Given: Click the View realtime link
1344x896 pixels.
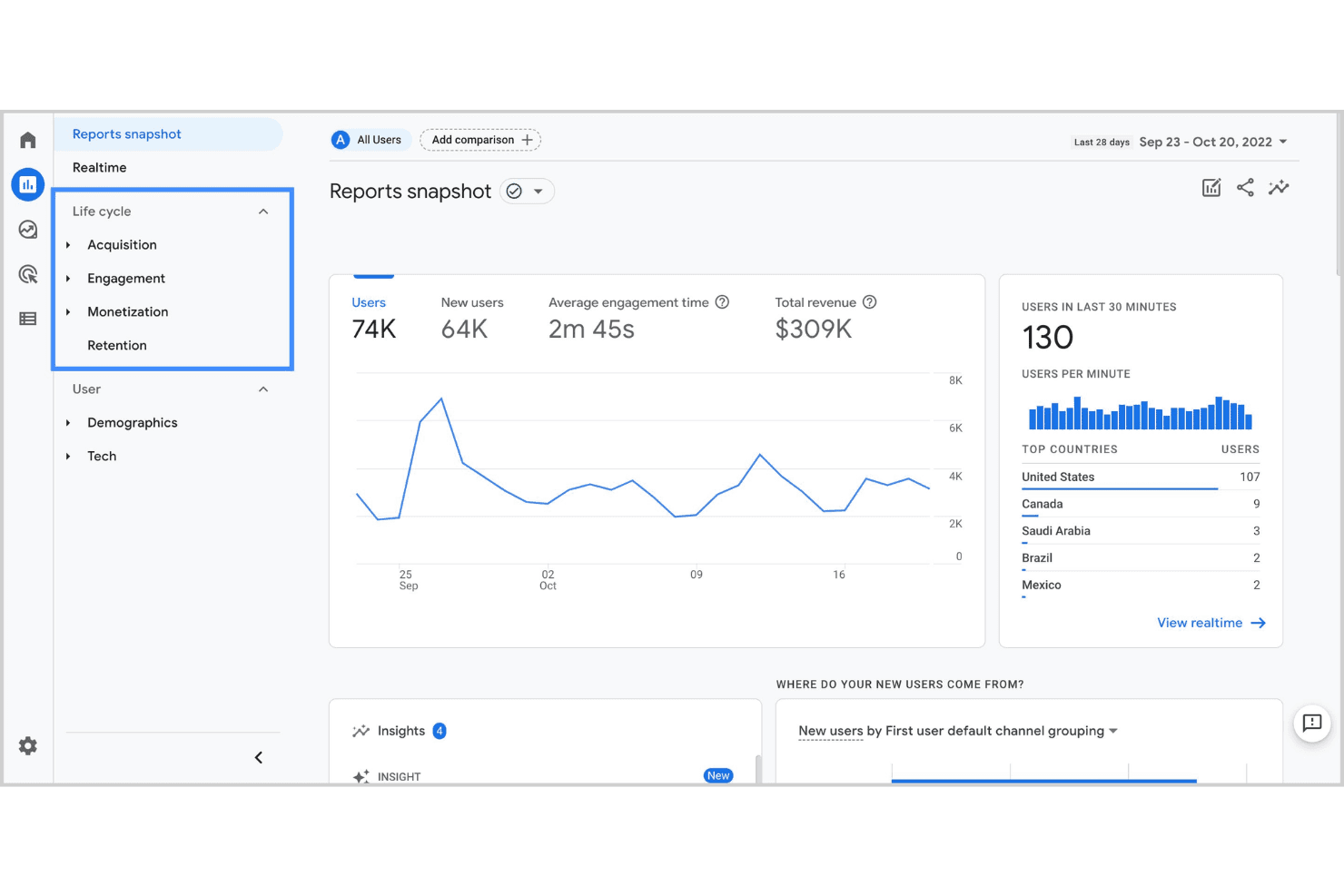Looking at the screenshot, I should click(1211, 623).
